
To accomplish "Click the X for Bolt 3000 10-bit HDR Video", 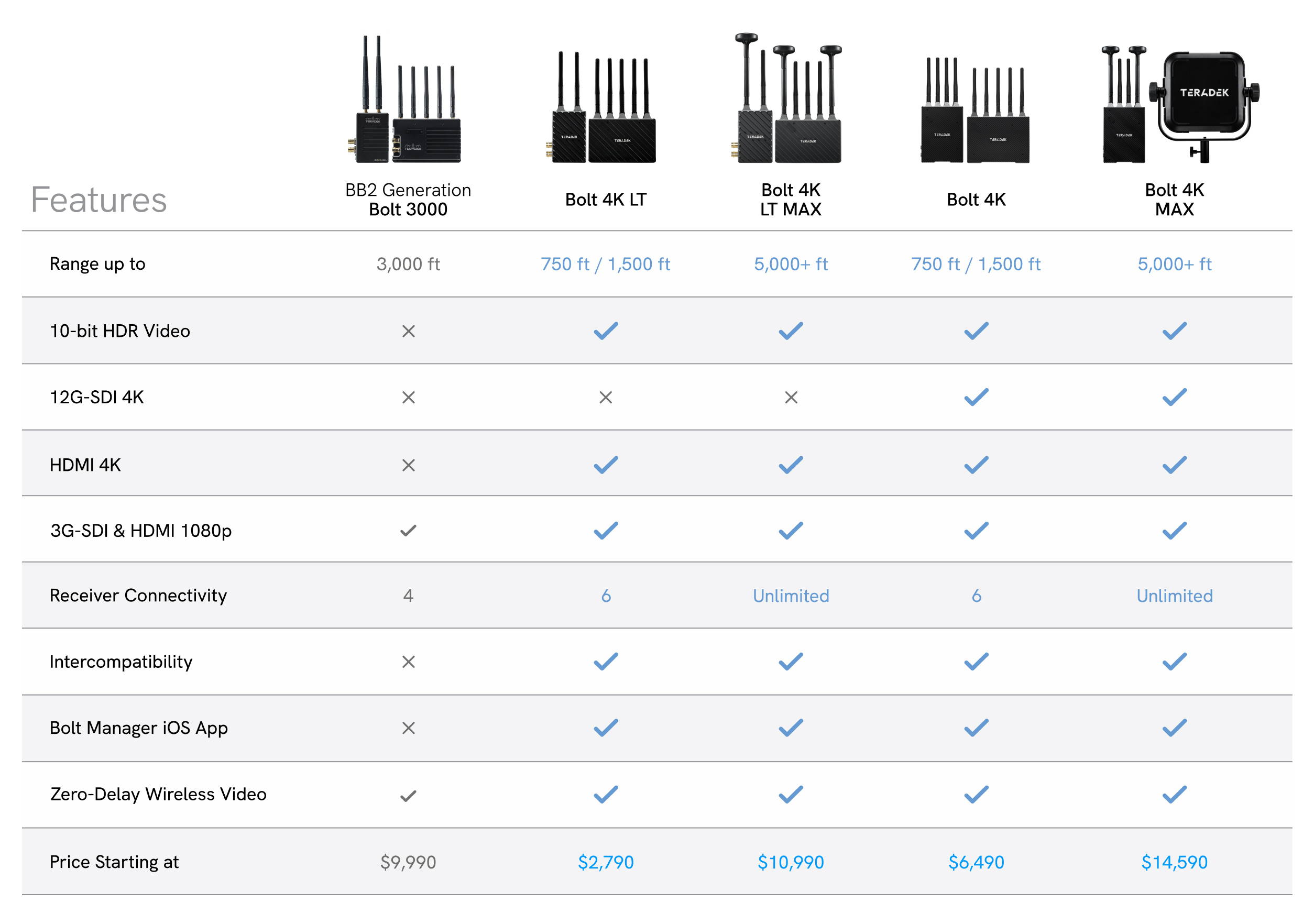I will pyautogui.click(x=408, y=331).
